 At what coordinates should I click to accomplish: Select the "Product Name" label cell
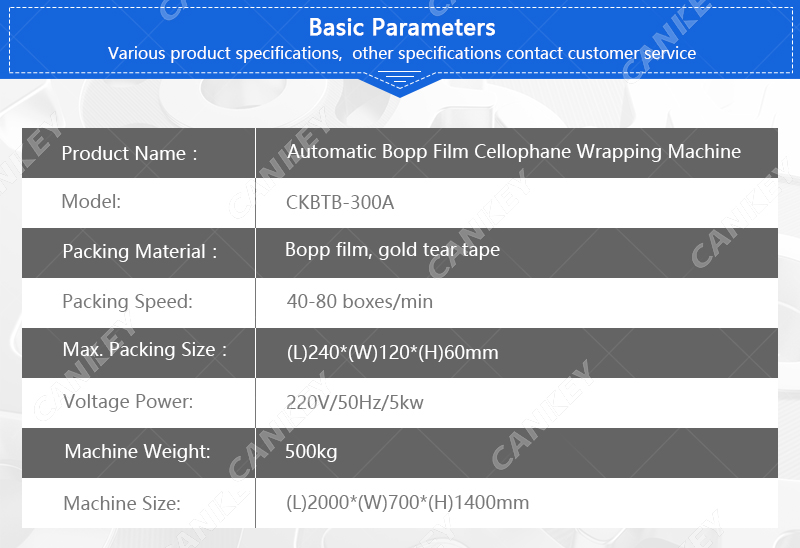pos(130,153)
